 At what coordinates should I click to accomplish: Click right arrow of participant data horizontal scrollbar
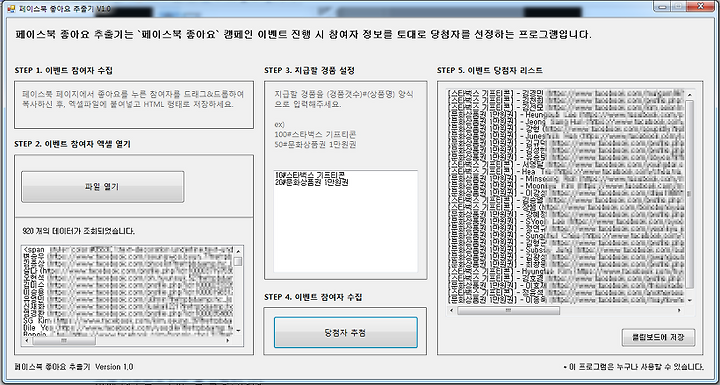[228, 341]
